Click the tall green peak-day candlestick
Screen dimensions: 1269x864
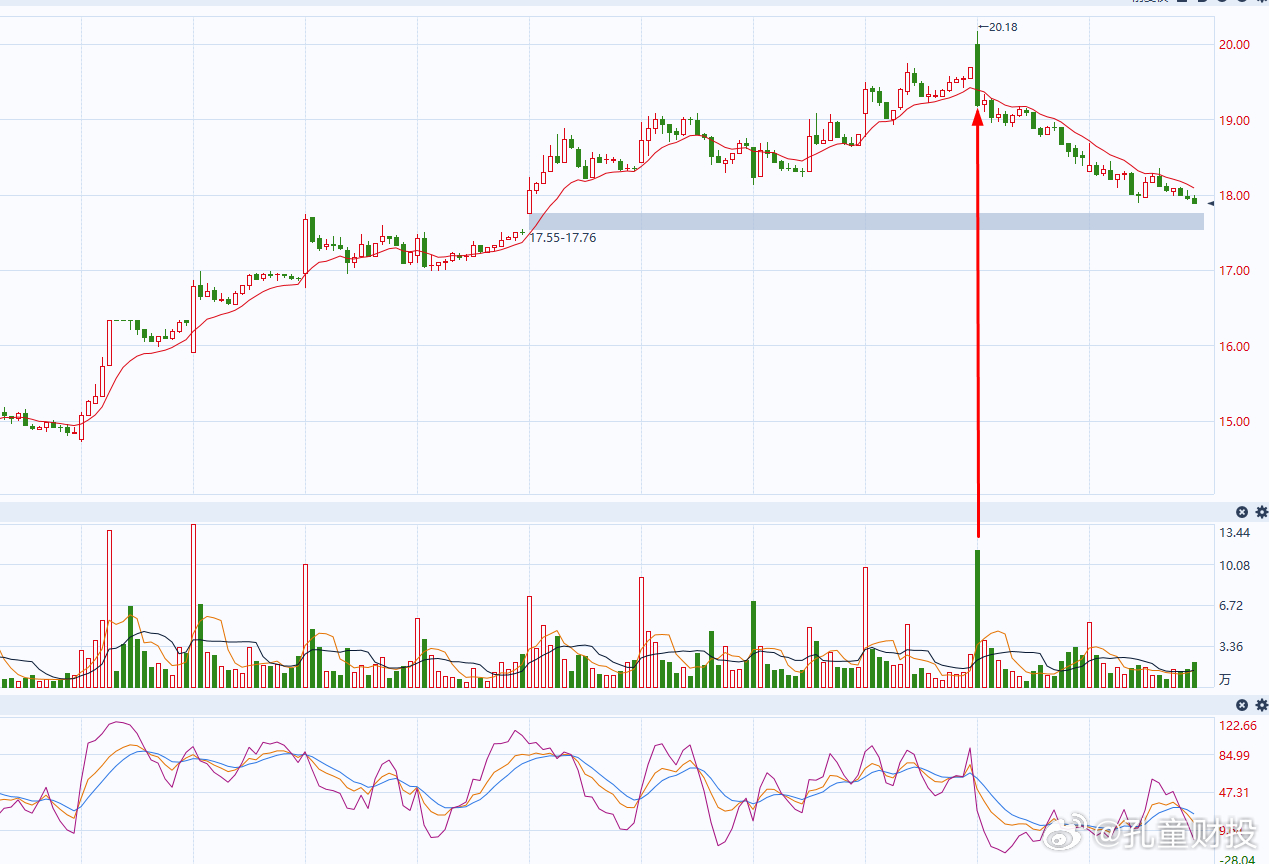pos(977,77)
